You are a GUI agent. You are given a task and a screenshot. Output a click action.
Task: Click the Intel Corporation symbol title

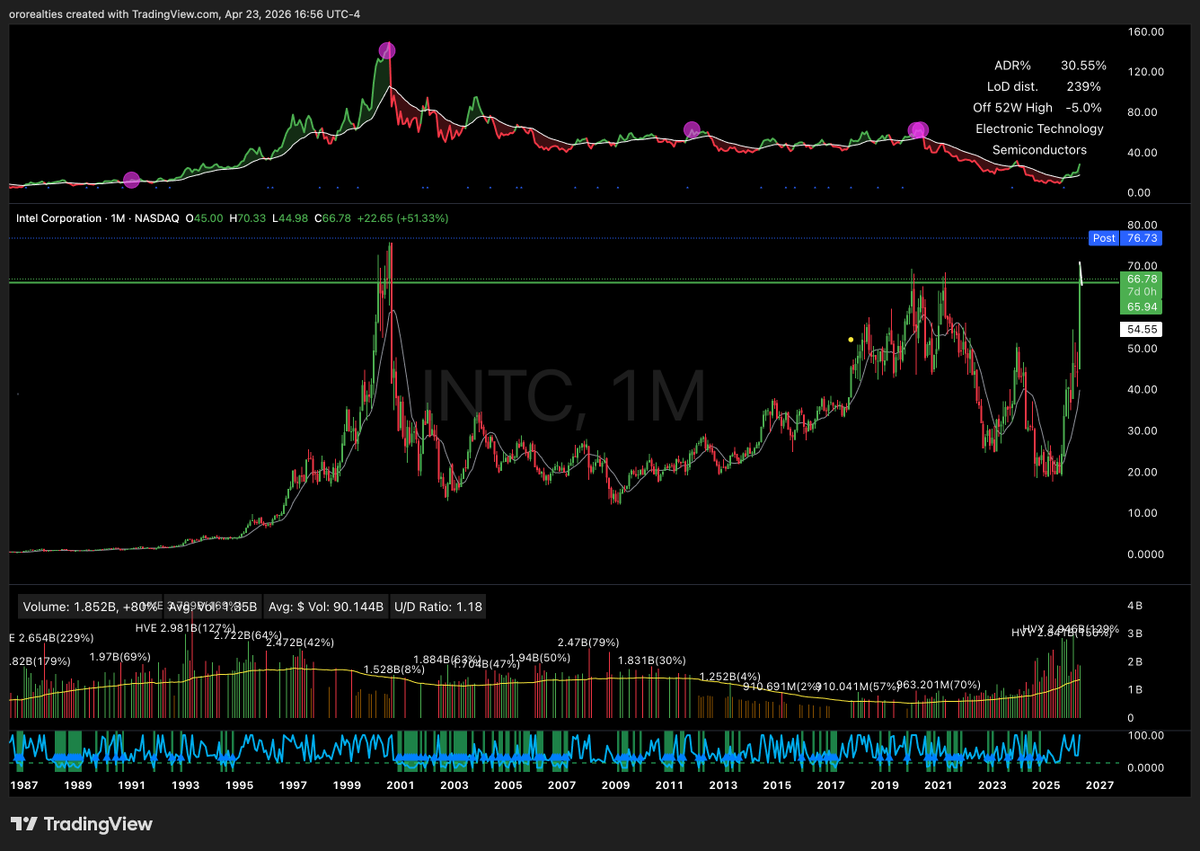tap(61, 218)
